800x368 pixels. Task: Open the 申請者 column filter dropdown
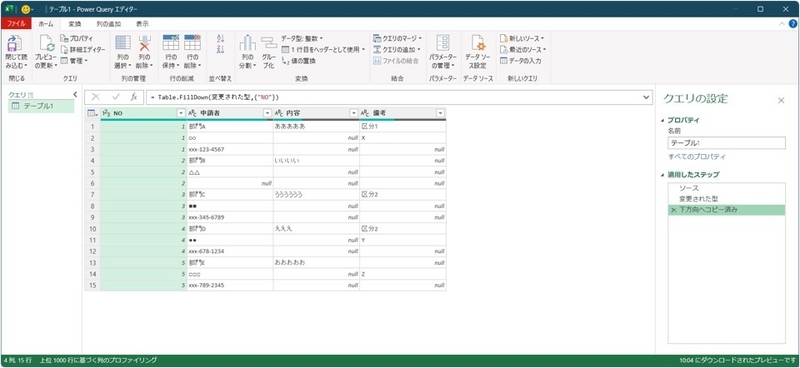point(267,113)
